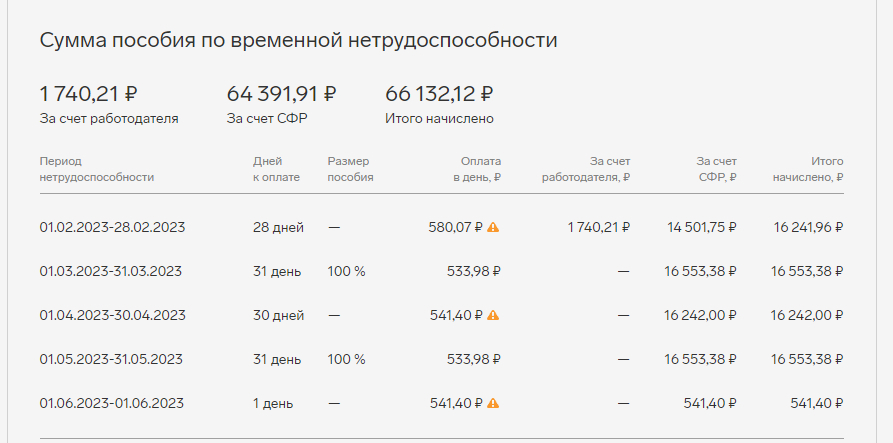
Task: Click the 16 241,96 ₽ total cell
Action: (x=808, y=227)
